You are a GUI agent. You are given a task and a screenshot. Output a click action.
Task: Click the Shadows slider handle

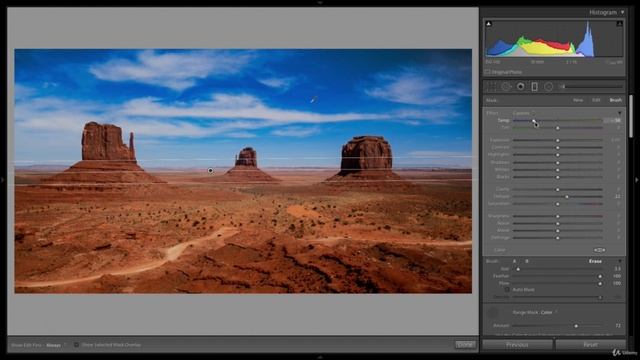(x=558, y=162)
